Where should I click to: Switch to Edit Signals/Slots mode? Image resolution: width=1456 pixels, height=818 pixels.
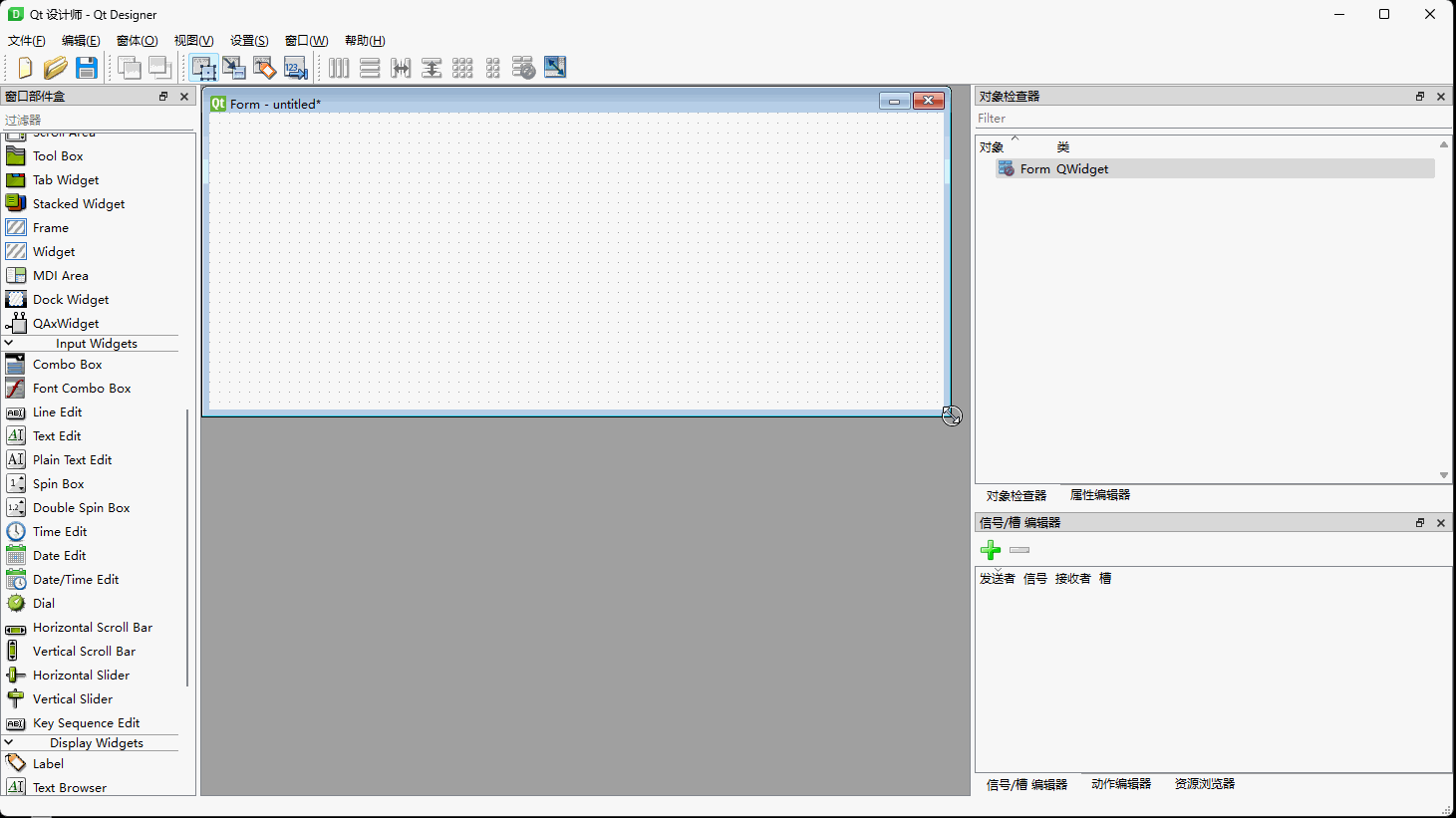tap(234, 68)
